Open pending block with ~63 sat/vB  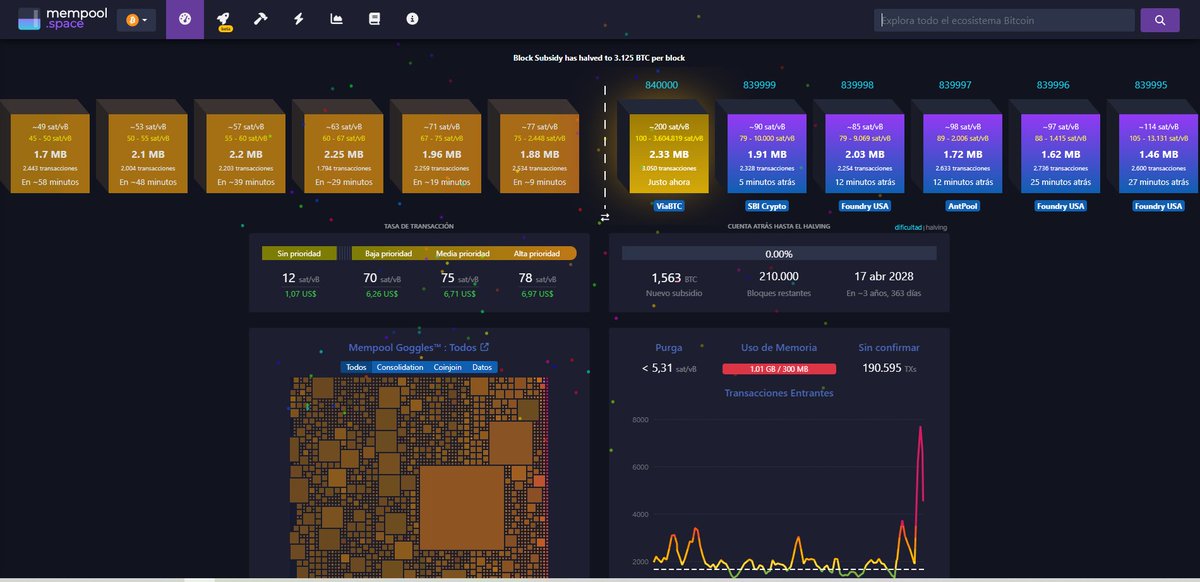pos(343,153)
